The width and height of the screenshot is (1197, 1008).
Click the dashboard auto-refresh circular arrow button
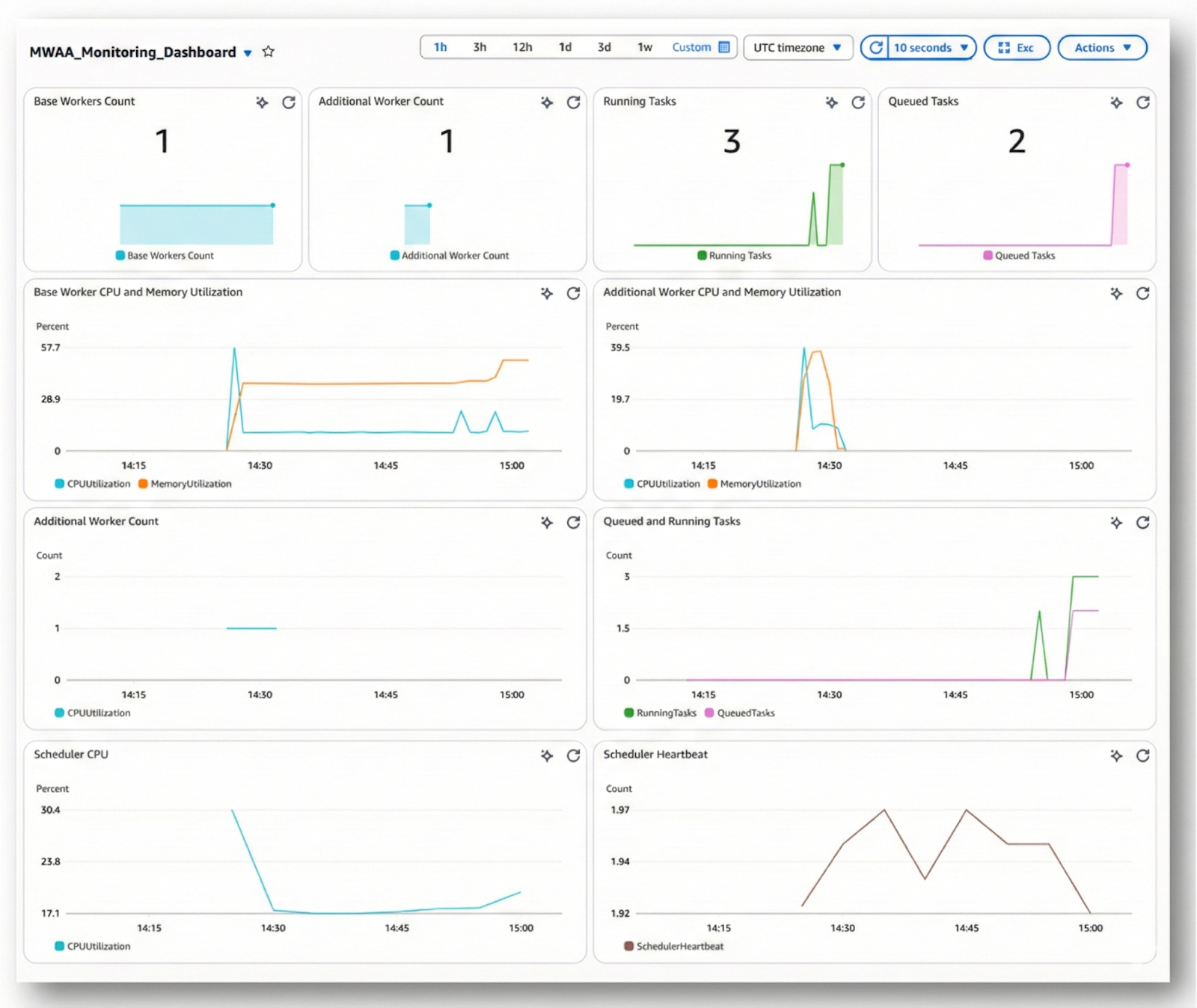(875, 48)
